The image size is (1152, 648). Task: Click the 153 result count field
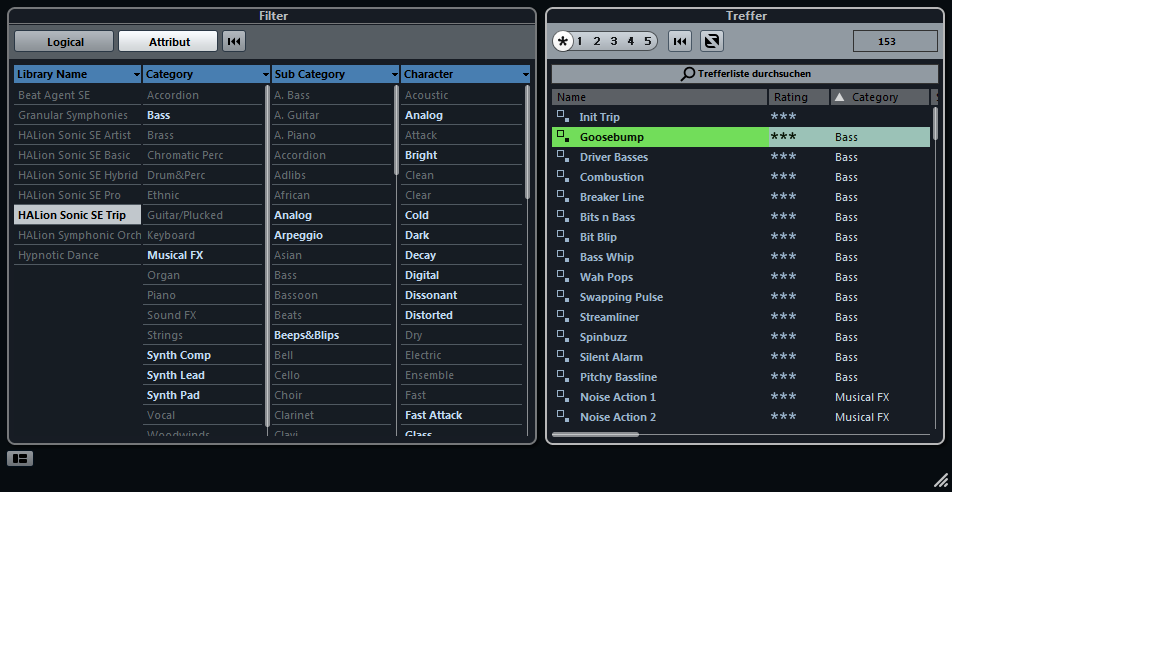[x=895, y=41]
